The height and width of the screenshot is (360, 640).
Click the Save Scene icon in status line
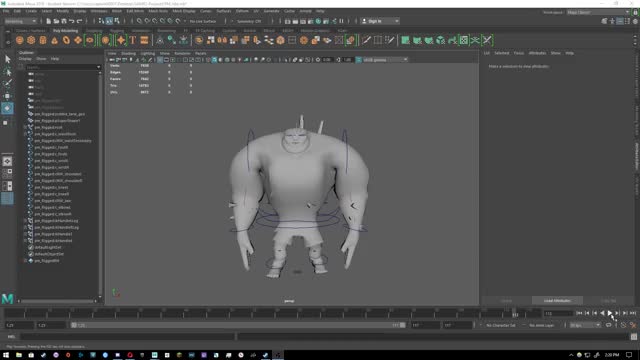pyautogui.click(x=64, y=21)
